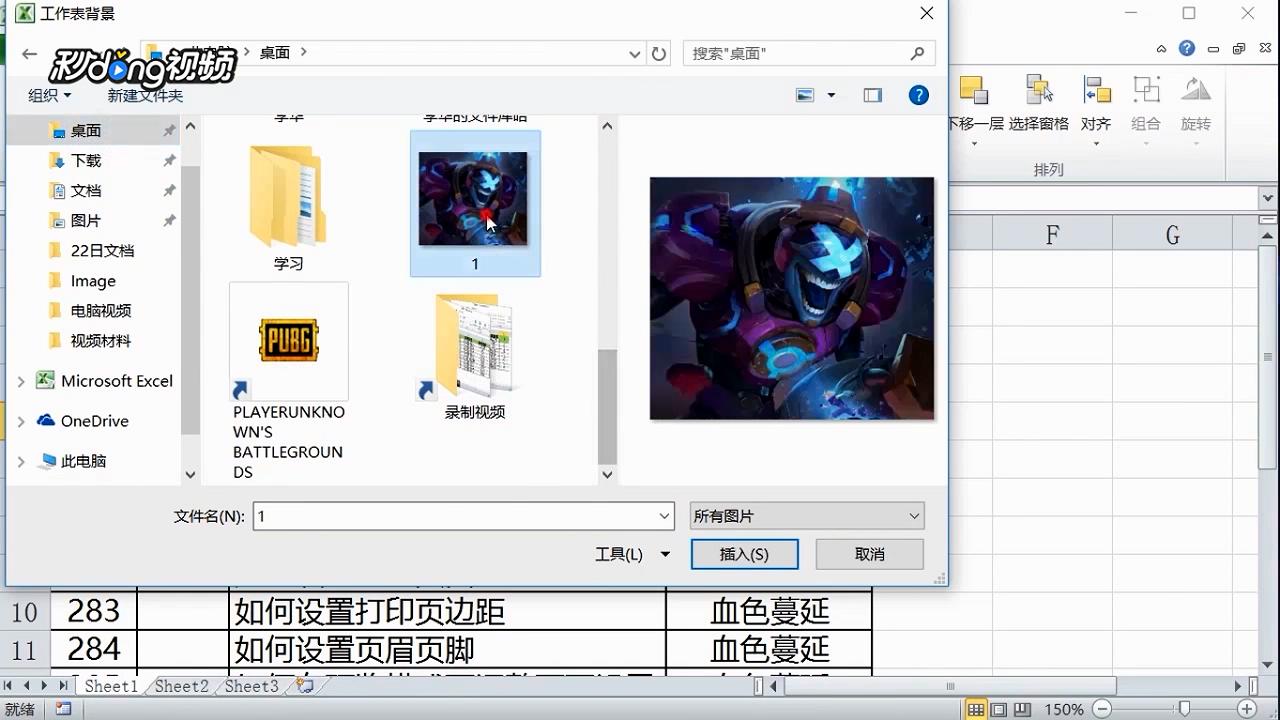The width and height of the screenshot is (1280, 720).
Task: Click the preview pane toggle icon
Action: click(x=872, y=95)
